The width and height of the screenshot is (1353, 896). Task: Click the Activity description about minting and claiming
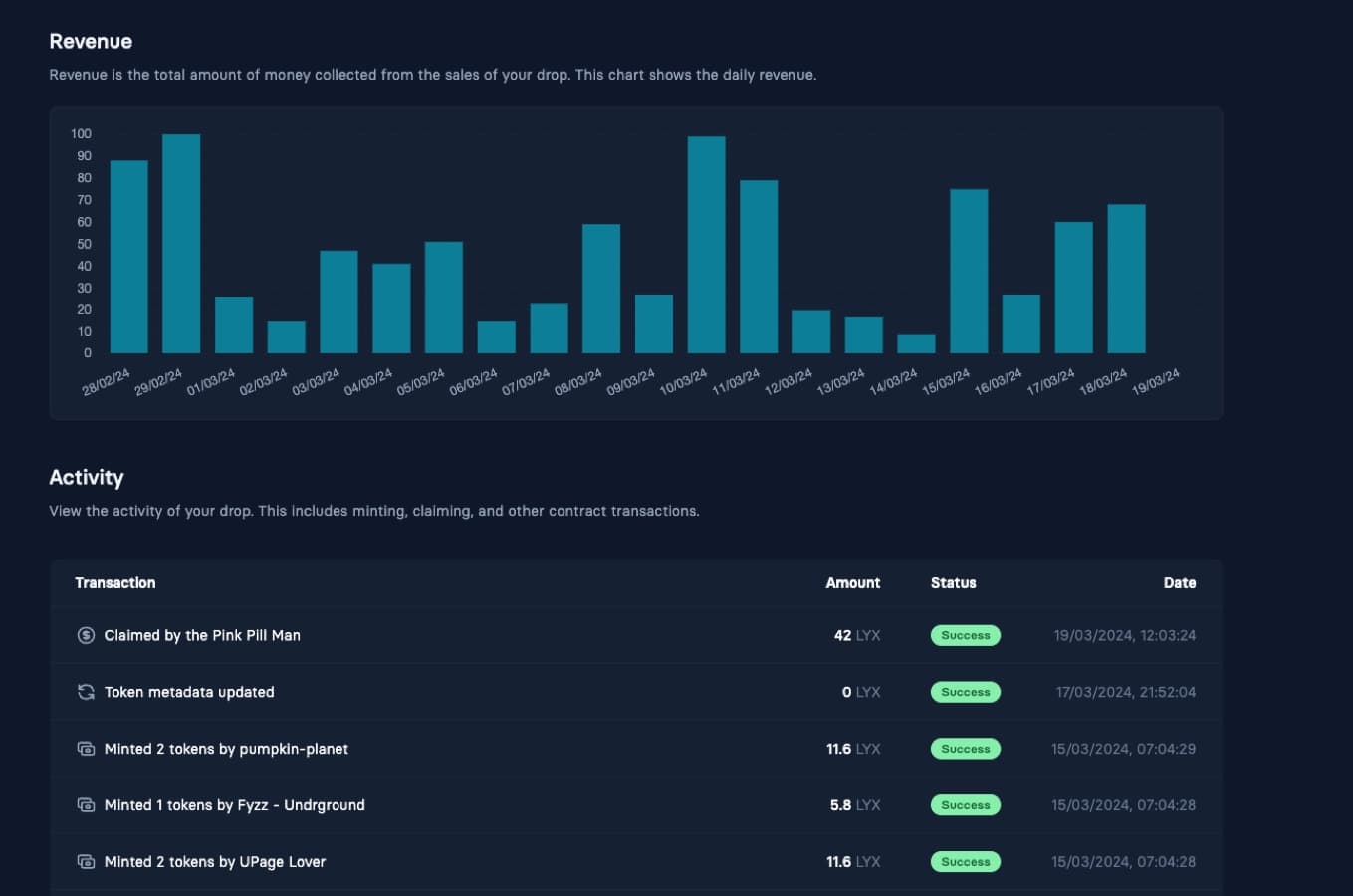pyautogui.click(x=374, y=511)
